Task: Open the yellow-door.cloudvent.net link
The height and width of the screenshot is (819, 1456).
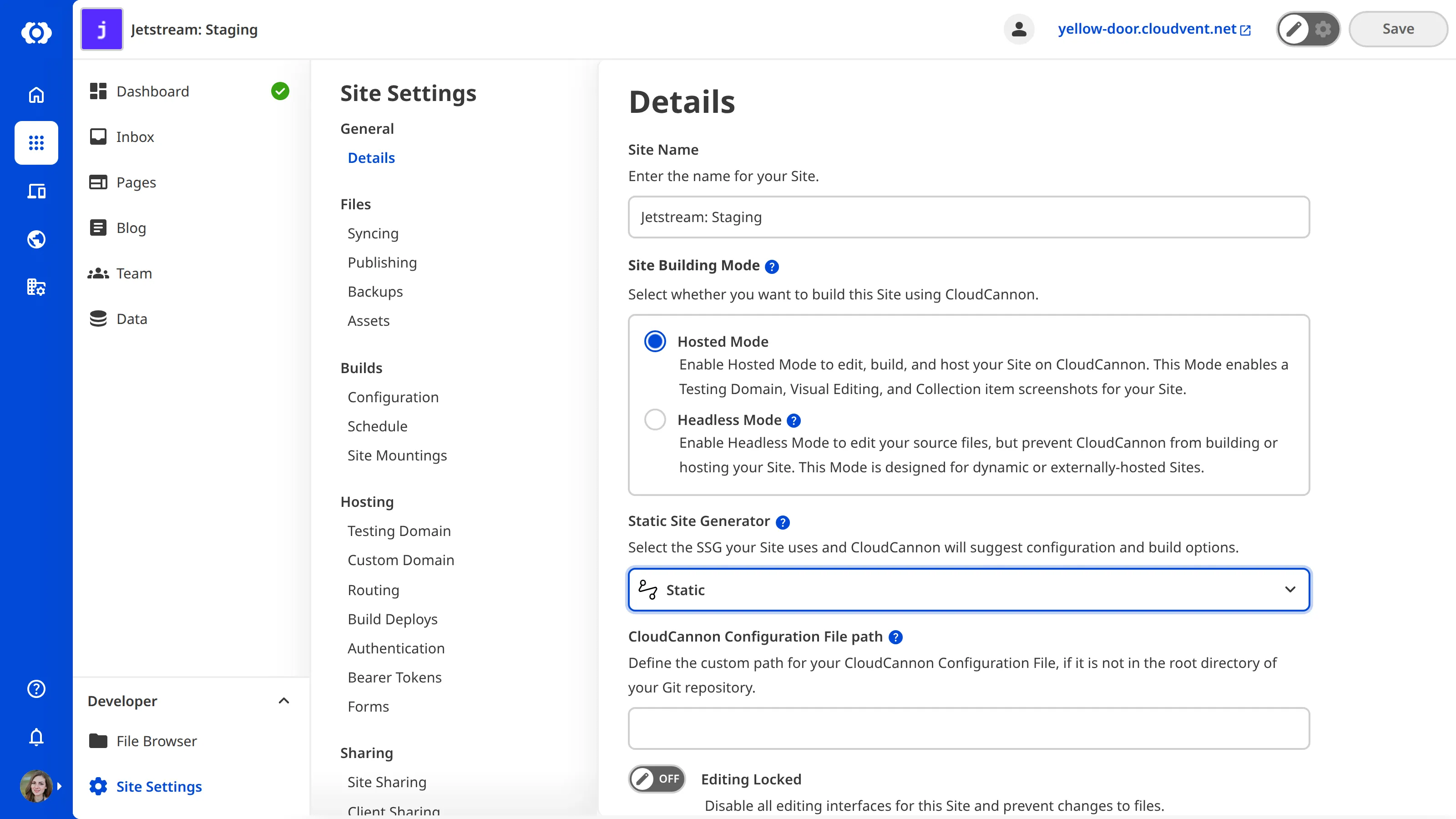Action: coord(1153,29)
